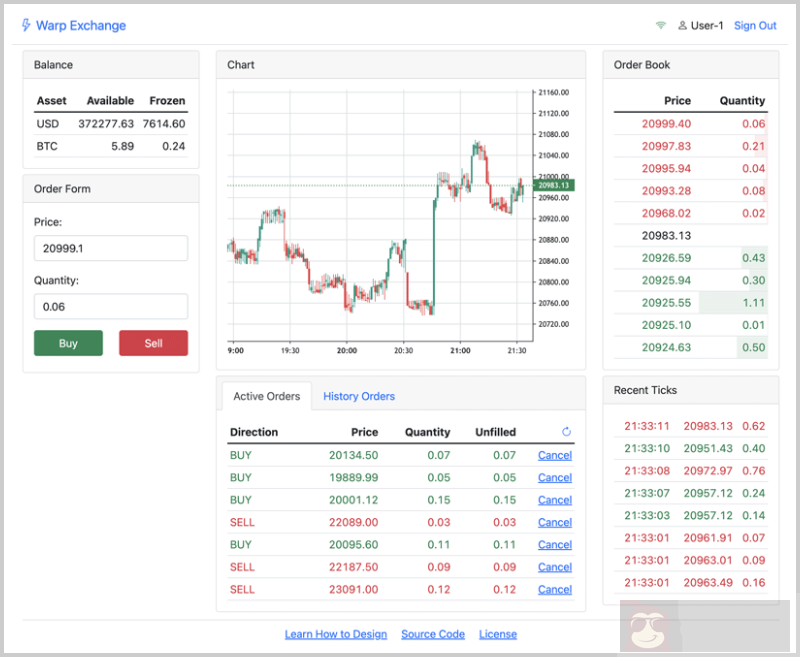The width and height of the screenshot is (800, 657).
Task: Switch to the History Orders tab
Action: tap(358, 396)
